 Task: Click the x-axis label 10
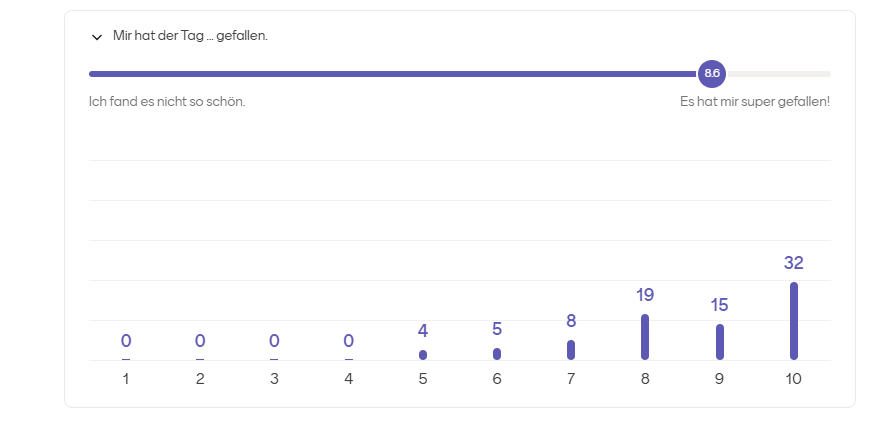(x=794, y=379)
